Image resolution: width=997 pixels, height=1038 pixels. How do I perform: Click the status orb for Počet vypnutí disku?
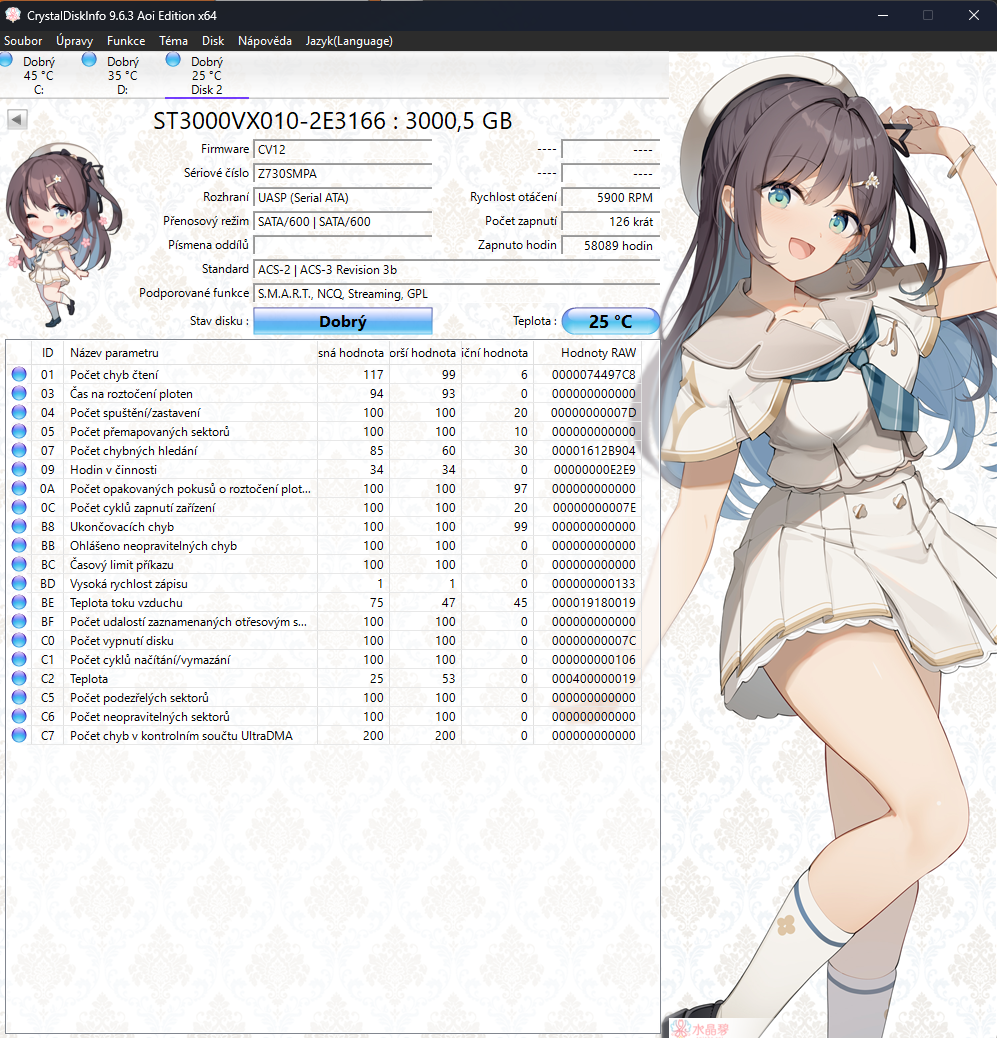(x=19, y=640)
